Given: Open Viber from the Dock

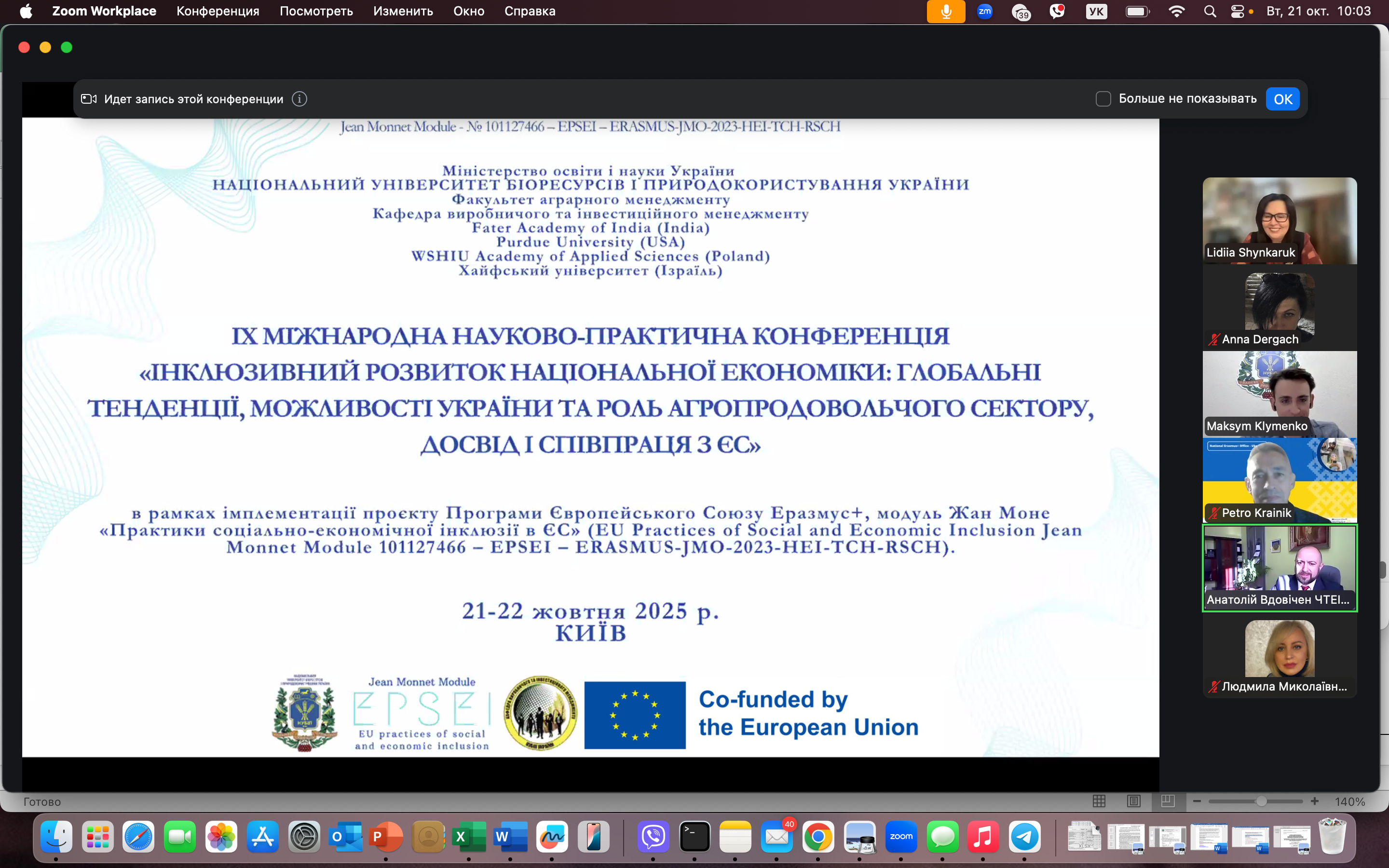Looking at the screenshot, I should (x=653, y=837).
